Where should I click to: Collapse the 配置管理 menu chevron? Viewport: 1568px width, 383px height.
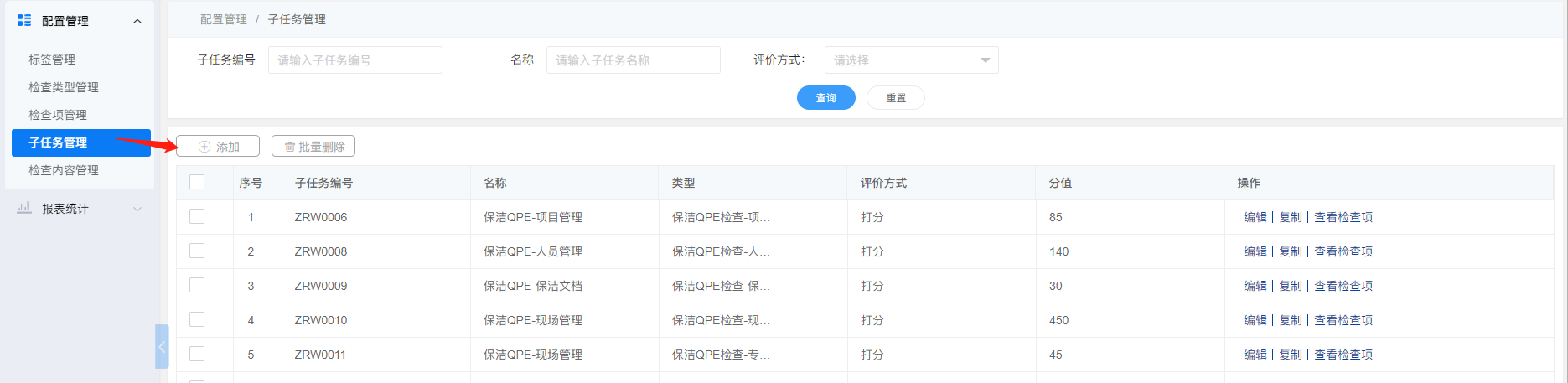click(137, 21)
